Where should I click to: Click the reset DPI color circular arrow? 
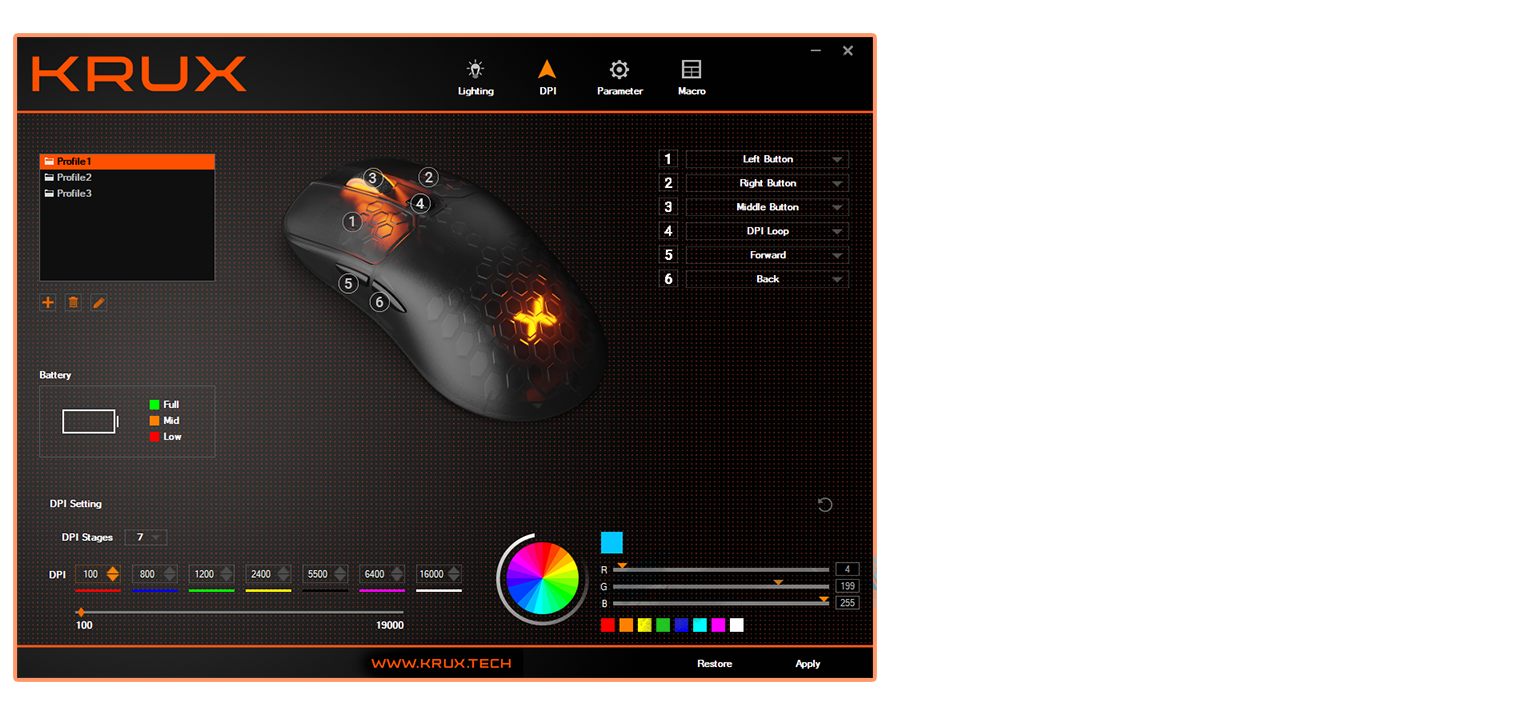(825, 504)
